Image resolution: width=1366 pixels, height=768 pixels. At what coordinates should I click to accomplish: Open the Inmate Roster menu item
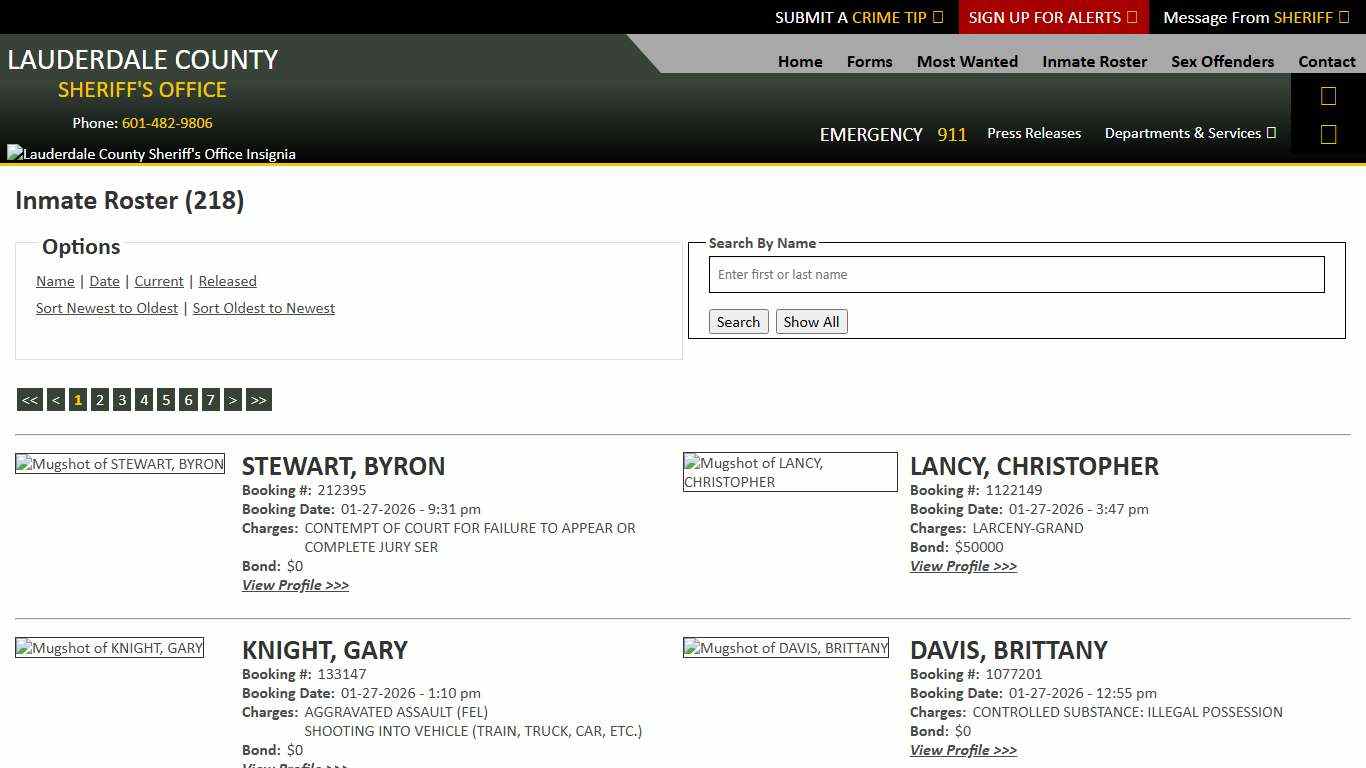click(x=1094, y=61)
